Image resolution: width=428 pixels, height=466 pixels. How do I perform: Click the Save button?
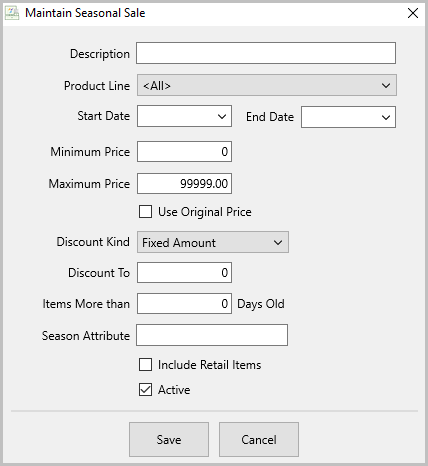(169, 440)
